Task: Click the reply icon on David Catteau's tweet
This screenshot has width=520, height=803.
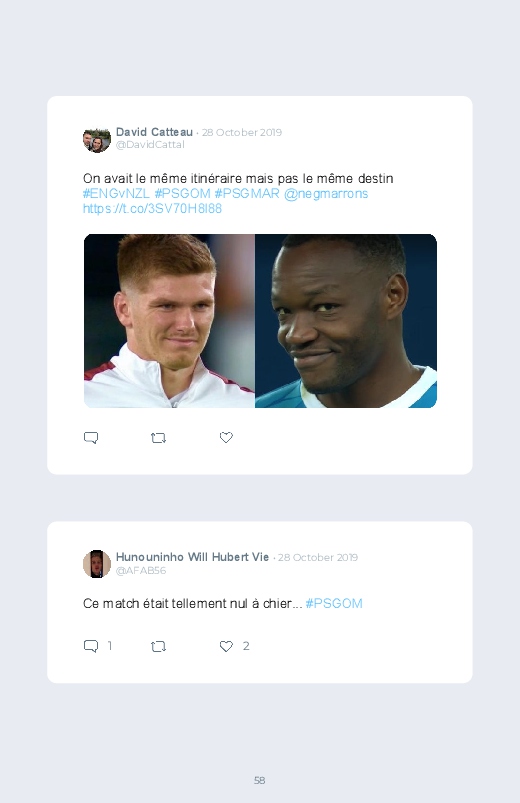Action: pos(91,438)
